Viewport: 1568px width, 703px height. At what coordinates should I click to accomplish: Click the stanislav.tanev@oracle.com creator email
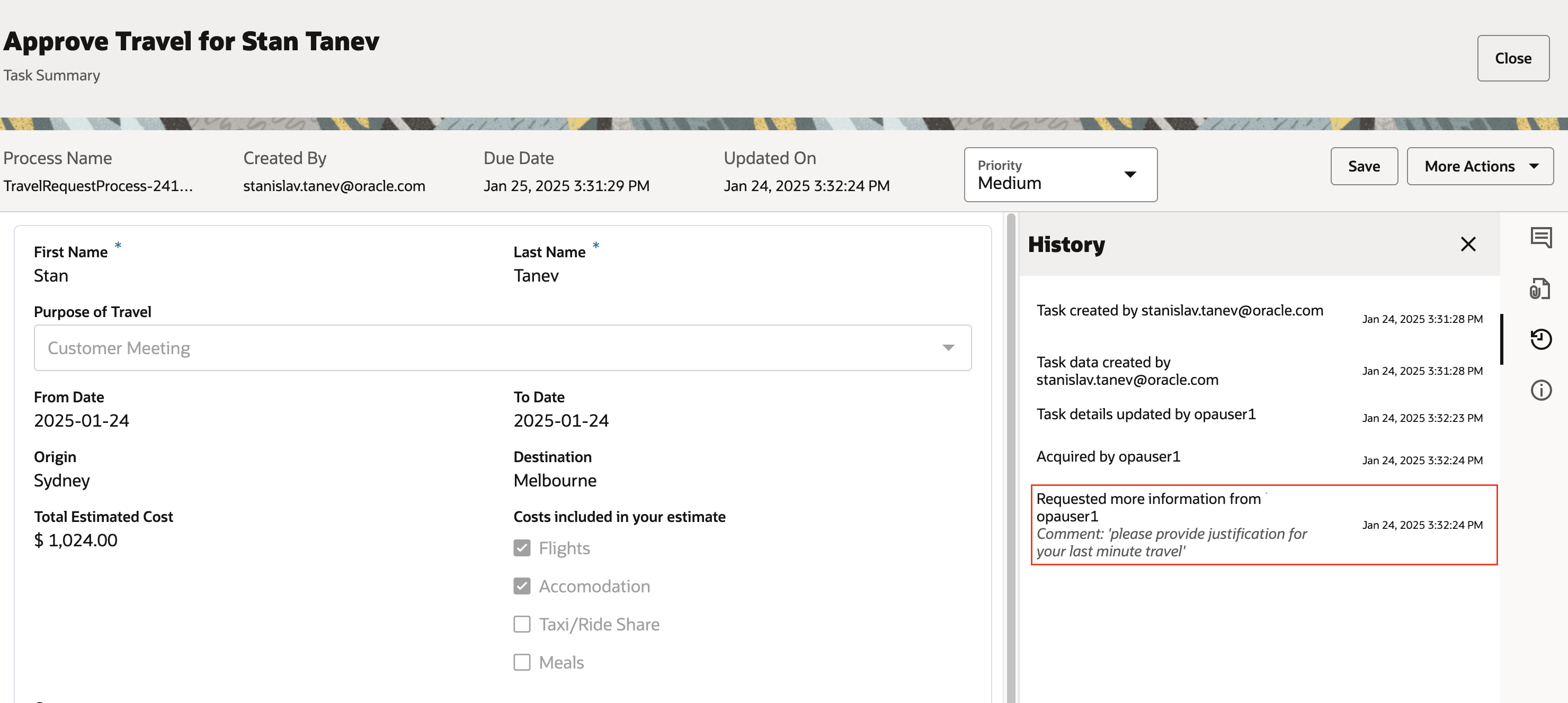coord(334,186)
